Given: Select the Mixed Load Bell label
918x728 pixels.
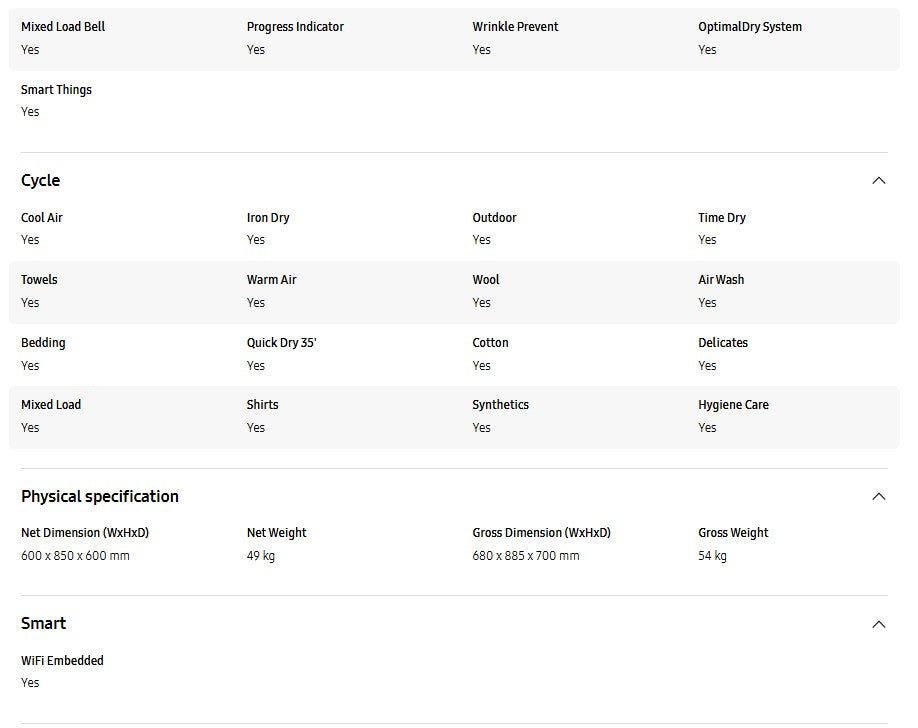Looking at the screenshot, I should (x=63, y=27).
